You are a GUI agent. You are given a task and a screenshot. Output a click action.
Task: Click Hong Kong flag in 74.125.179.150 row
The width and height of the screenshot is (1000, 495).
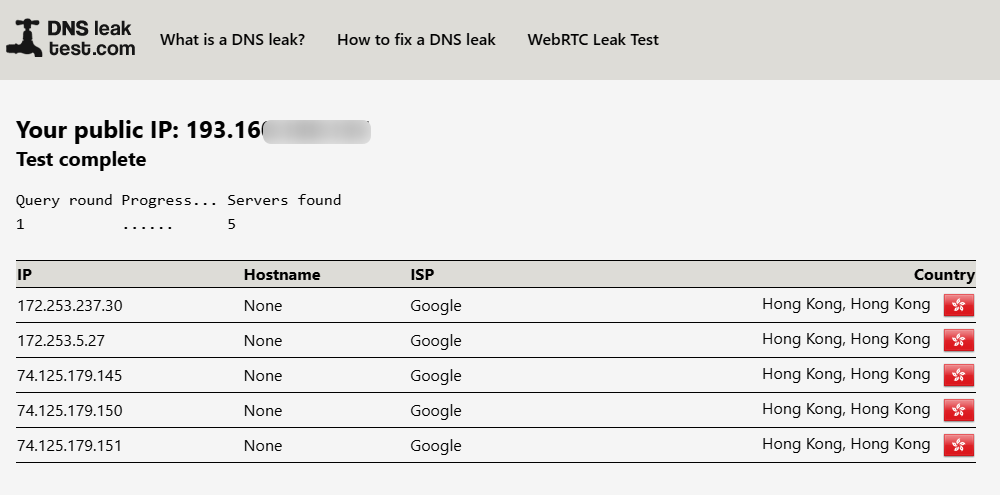959,411
